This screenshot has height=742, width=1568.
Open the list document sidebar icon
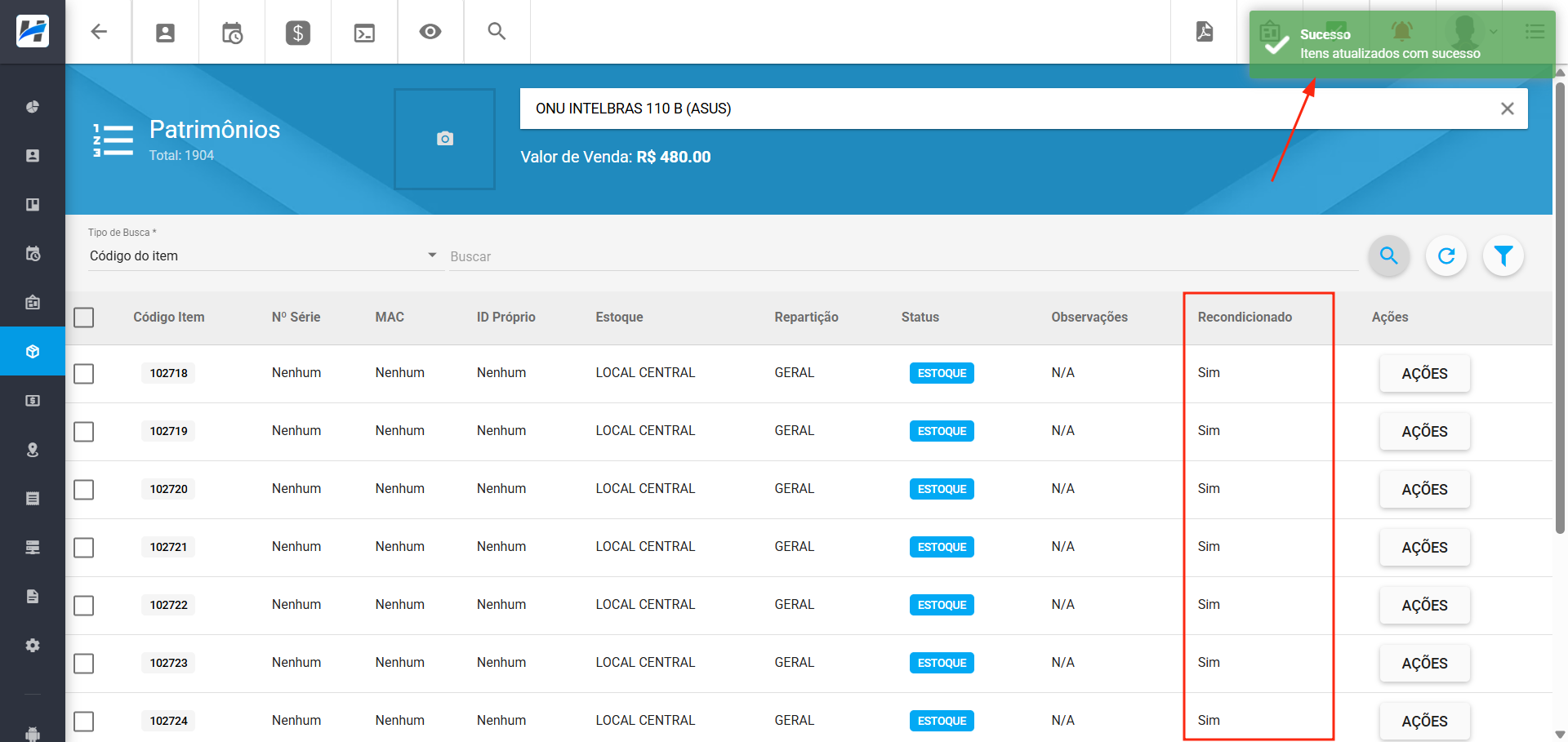33,499
